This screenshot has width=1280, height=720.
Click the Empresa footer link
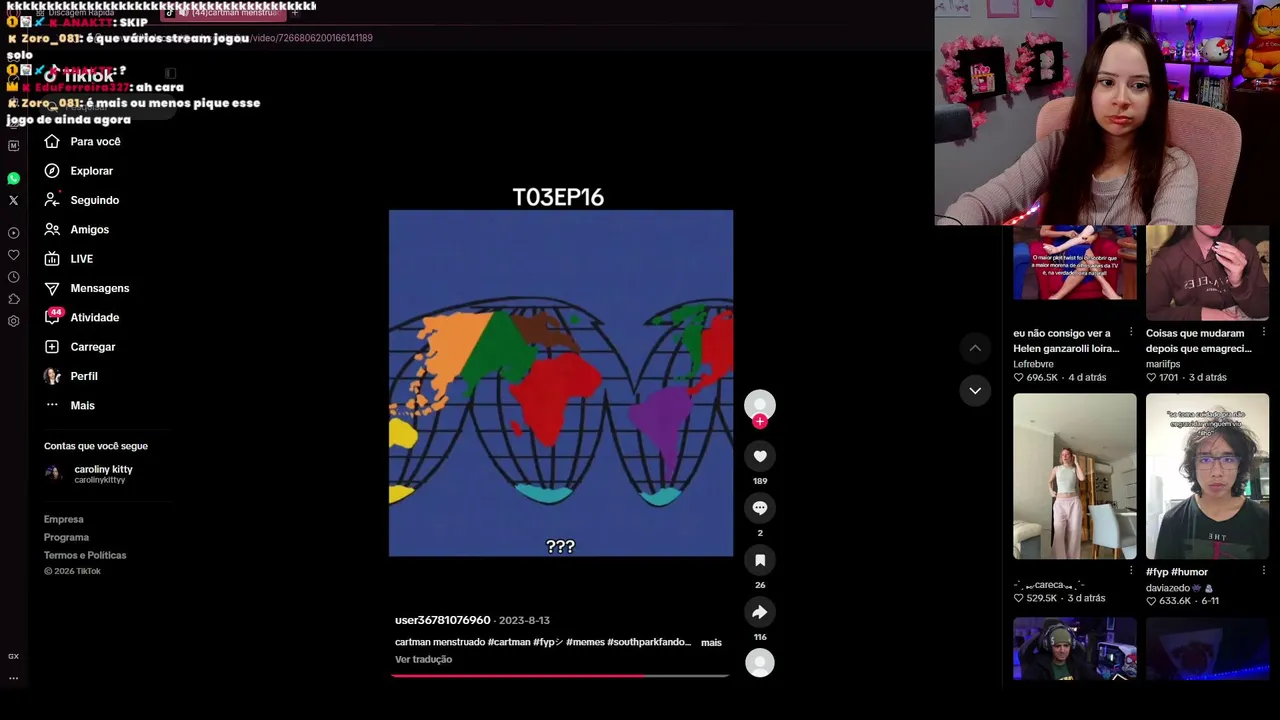pos(63,519)
